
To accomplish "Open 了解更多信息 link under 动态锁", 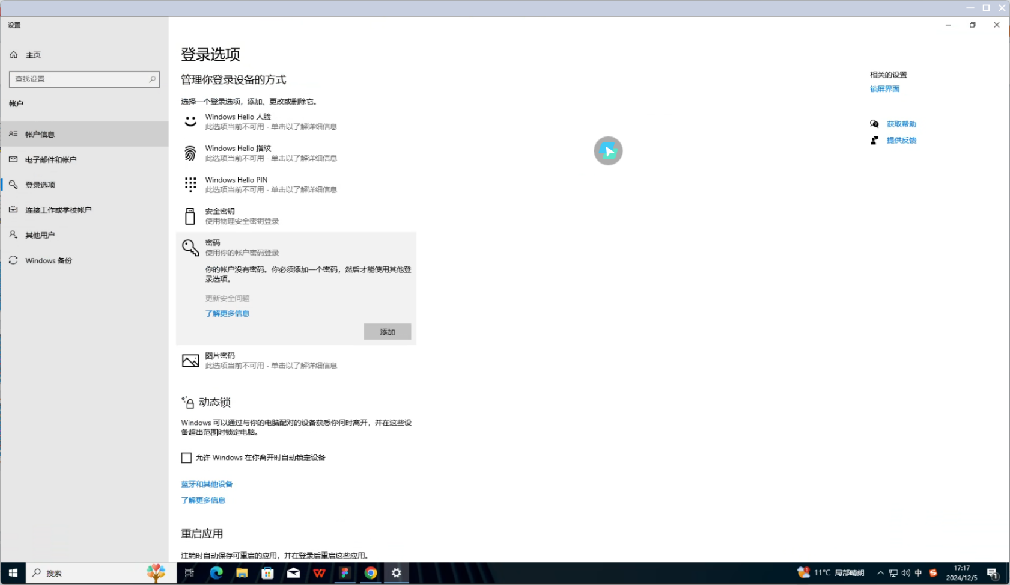I will 203,500.
